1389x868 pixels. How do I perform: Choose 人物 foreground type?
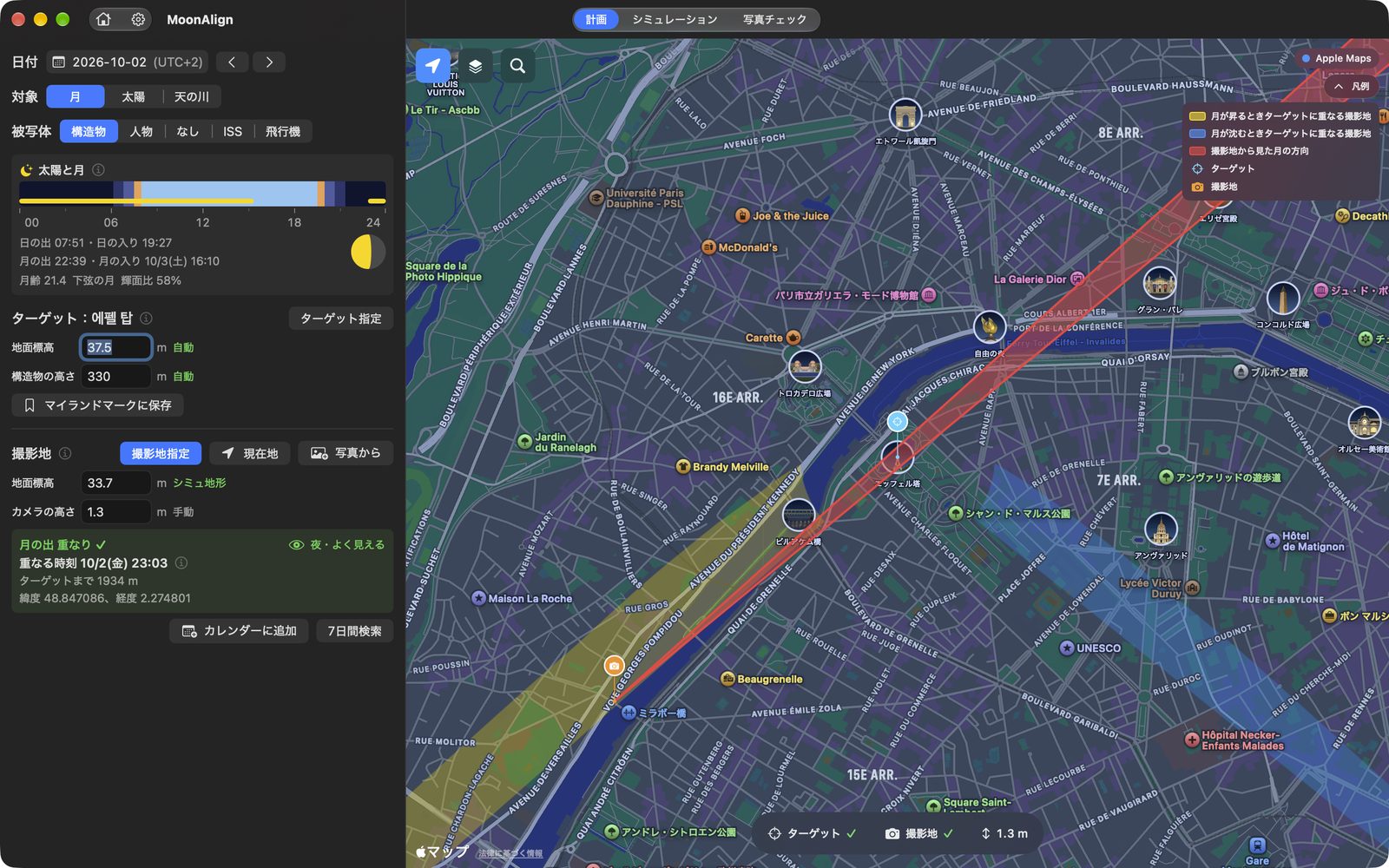pos(141,131)
